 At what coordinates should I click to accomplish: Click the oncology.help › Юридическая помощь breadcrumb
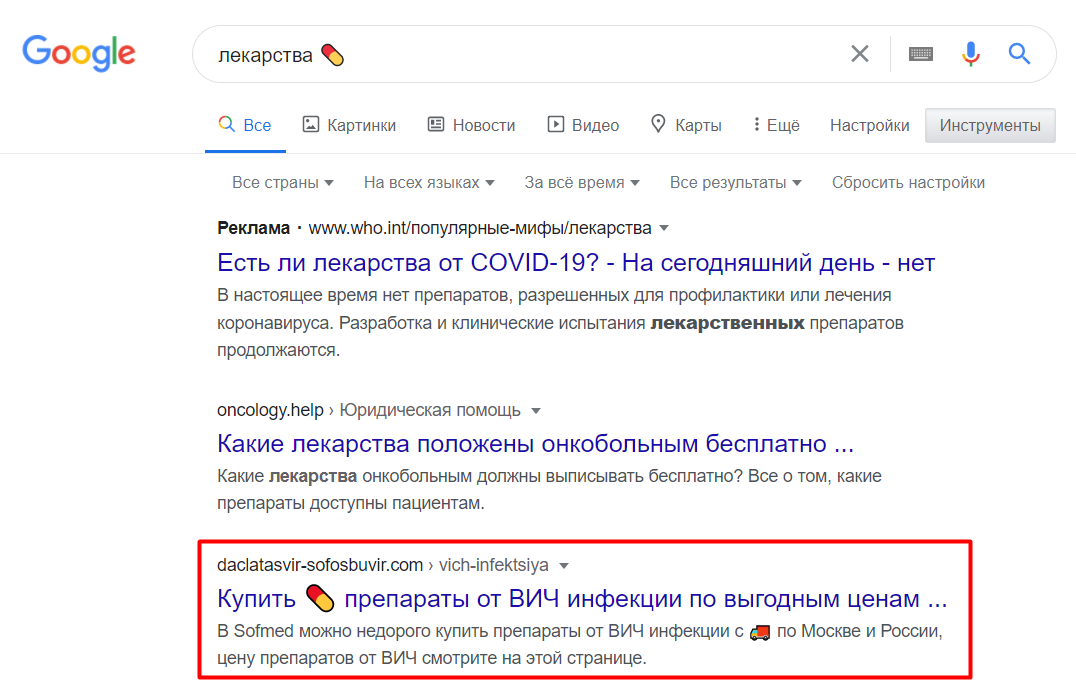369,410
